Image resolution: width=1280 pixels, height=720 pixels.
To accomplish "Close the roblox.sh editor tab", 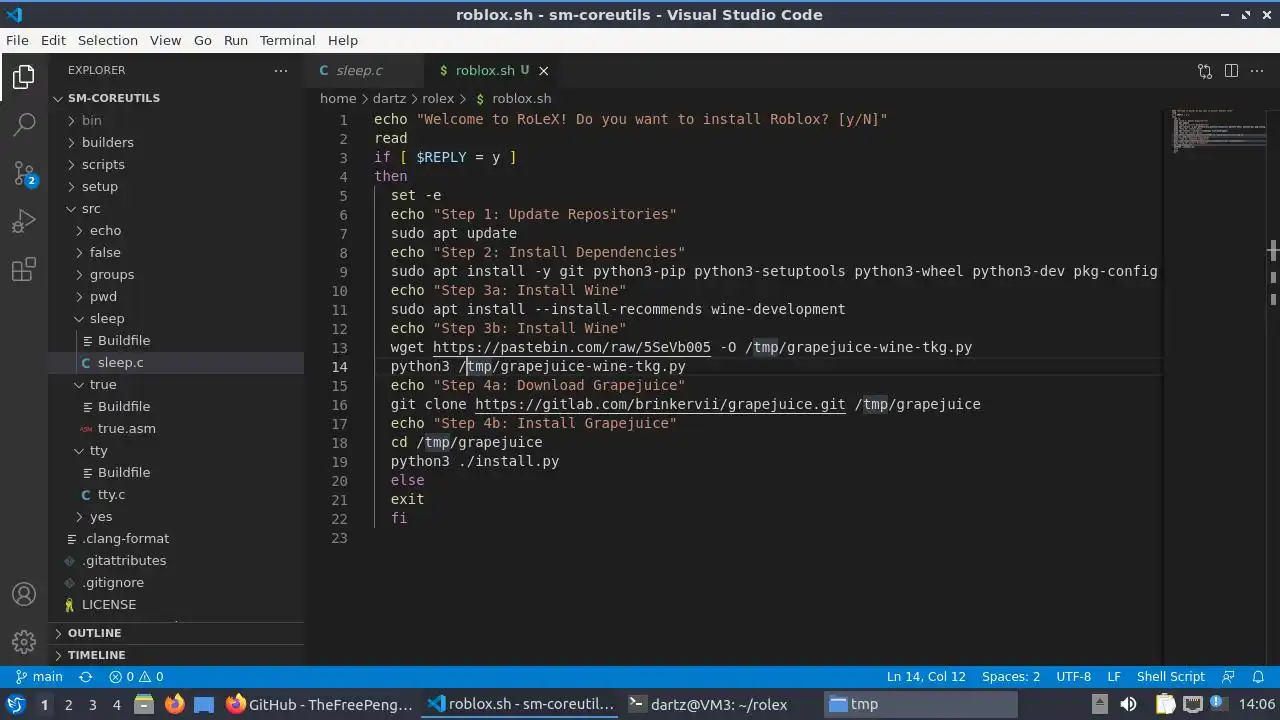I will pyautogui.click(x=544, y=71).
